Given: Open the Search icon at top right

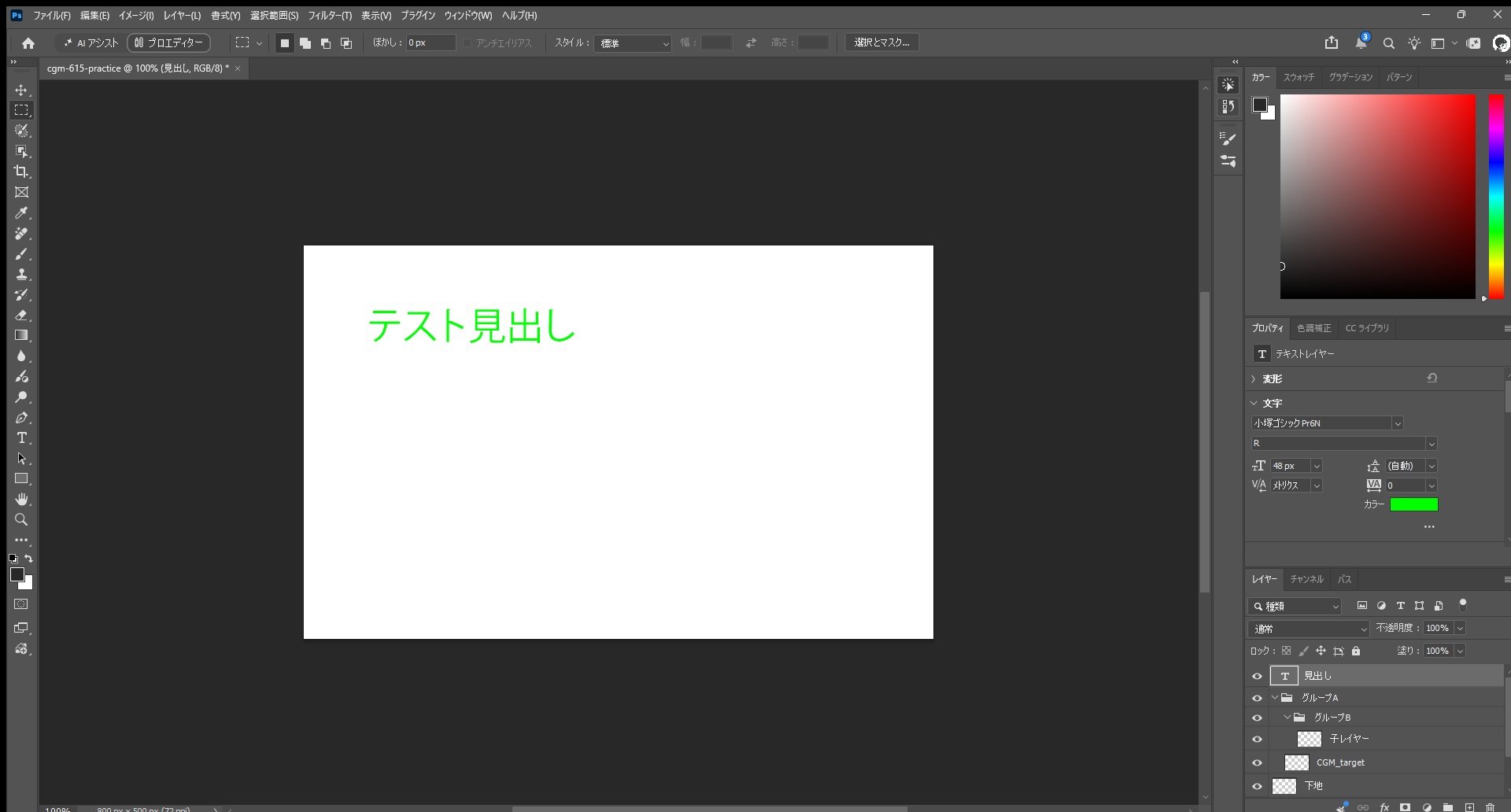Looking at the screenshot, I should pyautogui.click(x=1389, y=43).
